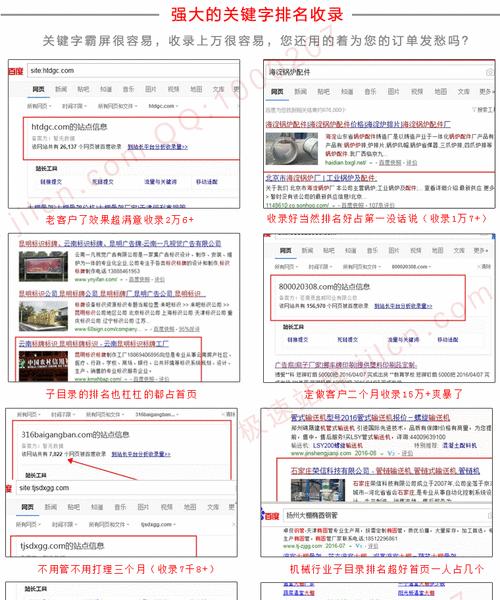This screenshot has height=600, width=500.
Task: Click 流量与关键词 under htdgc.com 站长工具
Action: click(160, 182)
